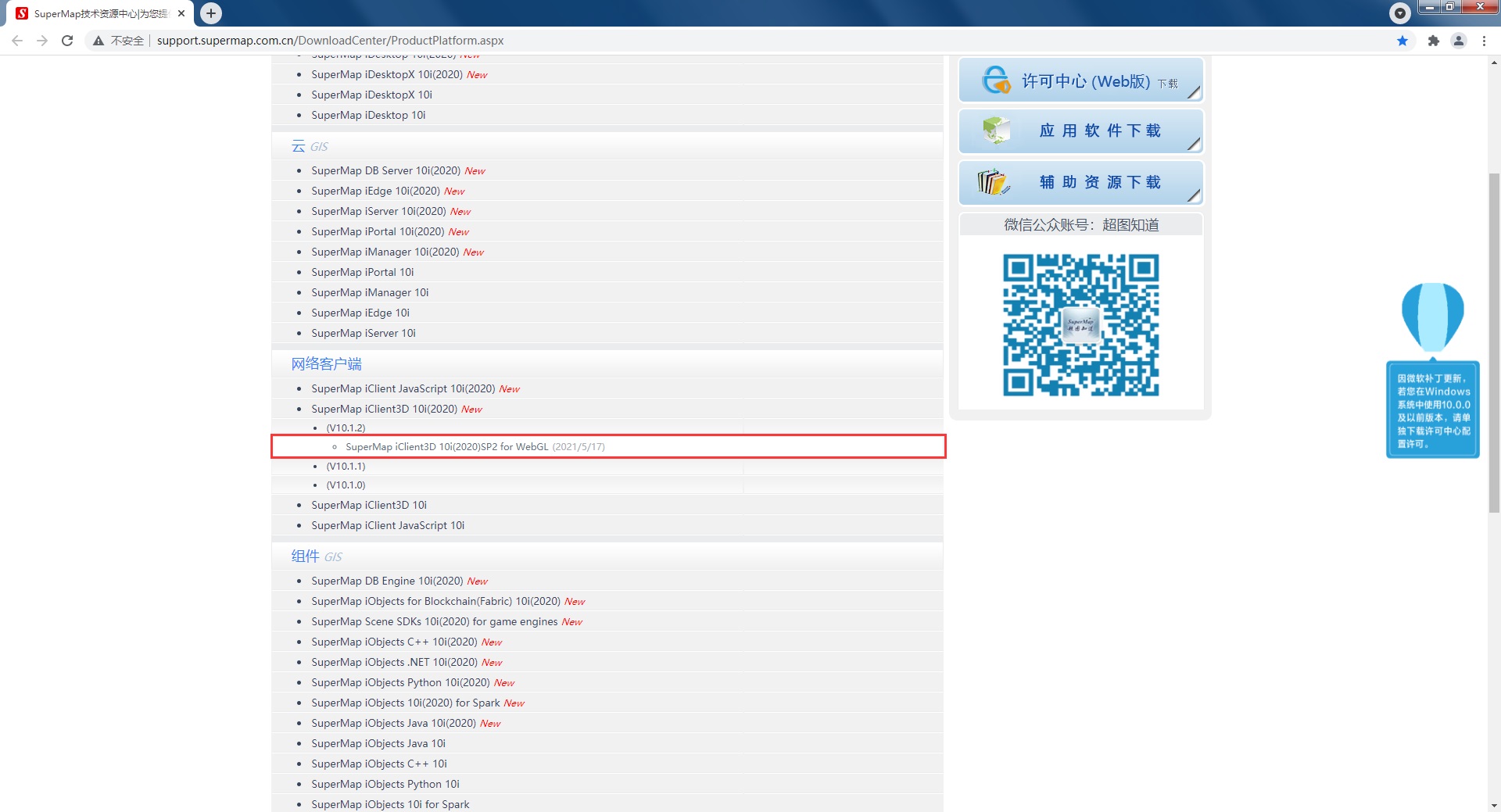The height and width of the screenshot is (812, 1501).
Task: Click SuperMap iObjects 10i(2020) for Spark
Action: point(405,703)
